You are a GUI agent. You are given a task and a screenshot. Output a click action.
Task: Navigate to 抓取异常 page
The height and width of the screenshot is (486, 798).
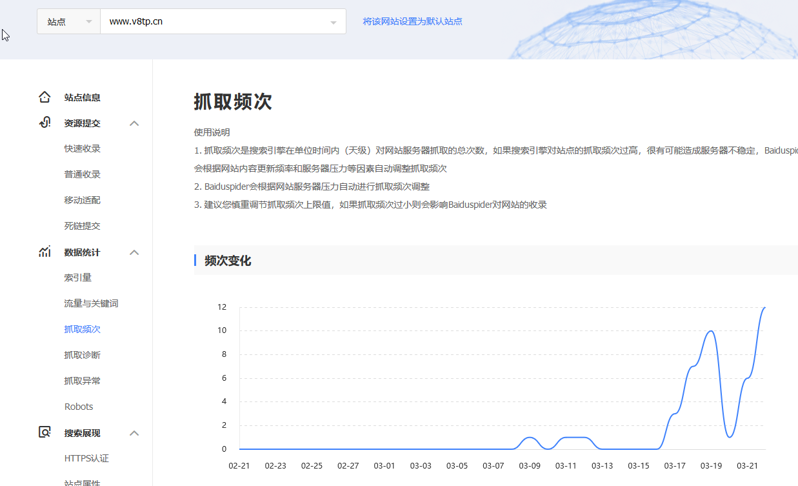tap(82, 381)
